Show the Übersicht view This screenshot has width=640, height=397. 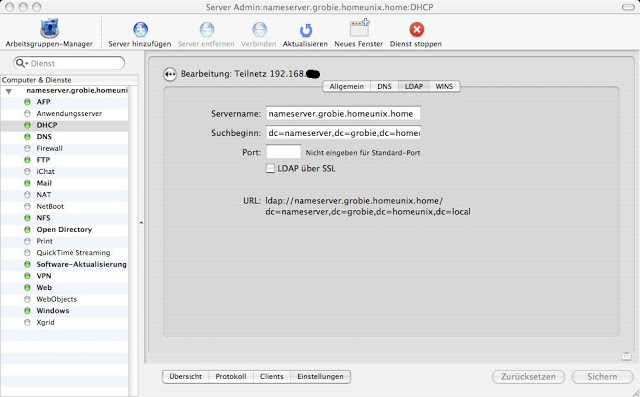tap(186, 377)
